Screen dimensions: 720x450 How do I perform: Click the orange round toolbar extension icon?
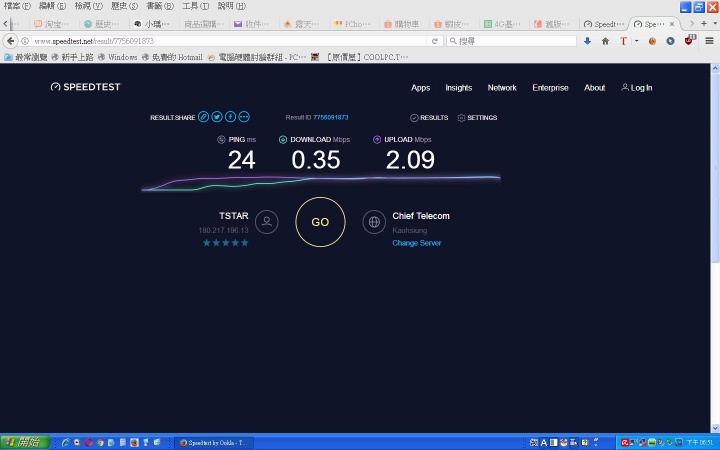point(652,41)
